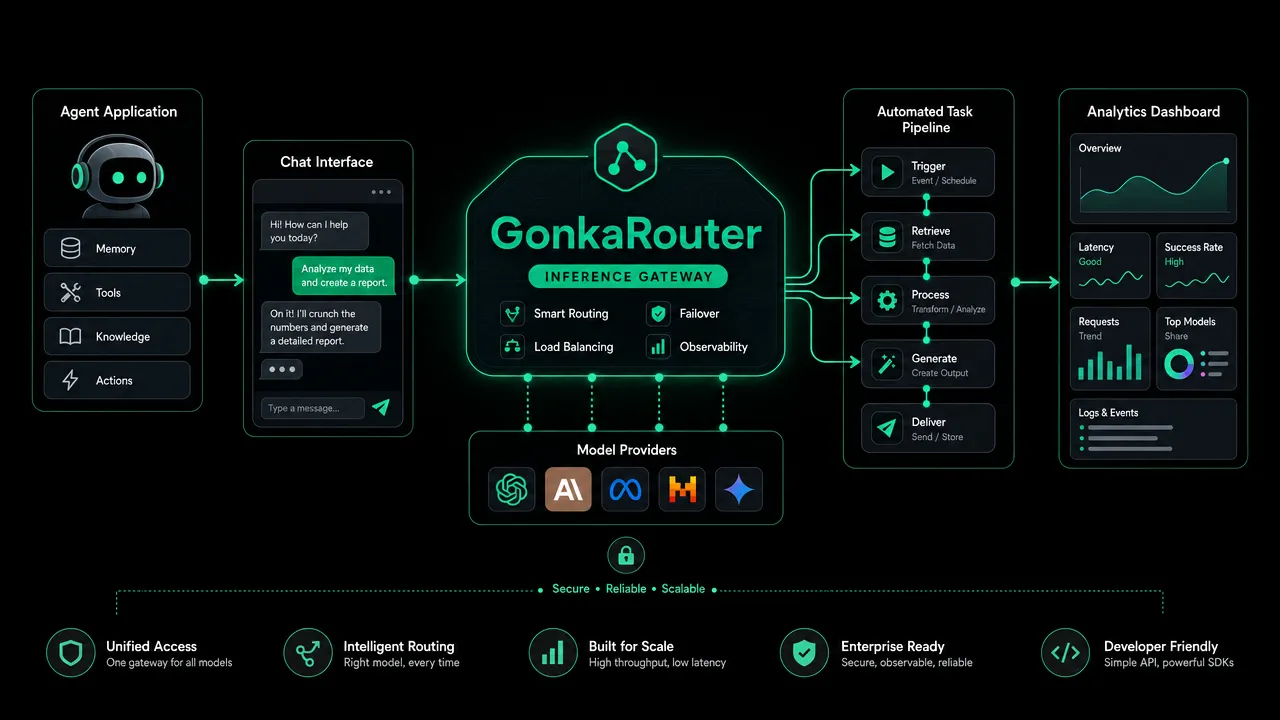Image resolution: width=1280 pixels, height=720 pixels.
Task: Select the Meta model provider icon
Action: 625,490
